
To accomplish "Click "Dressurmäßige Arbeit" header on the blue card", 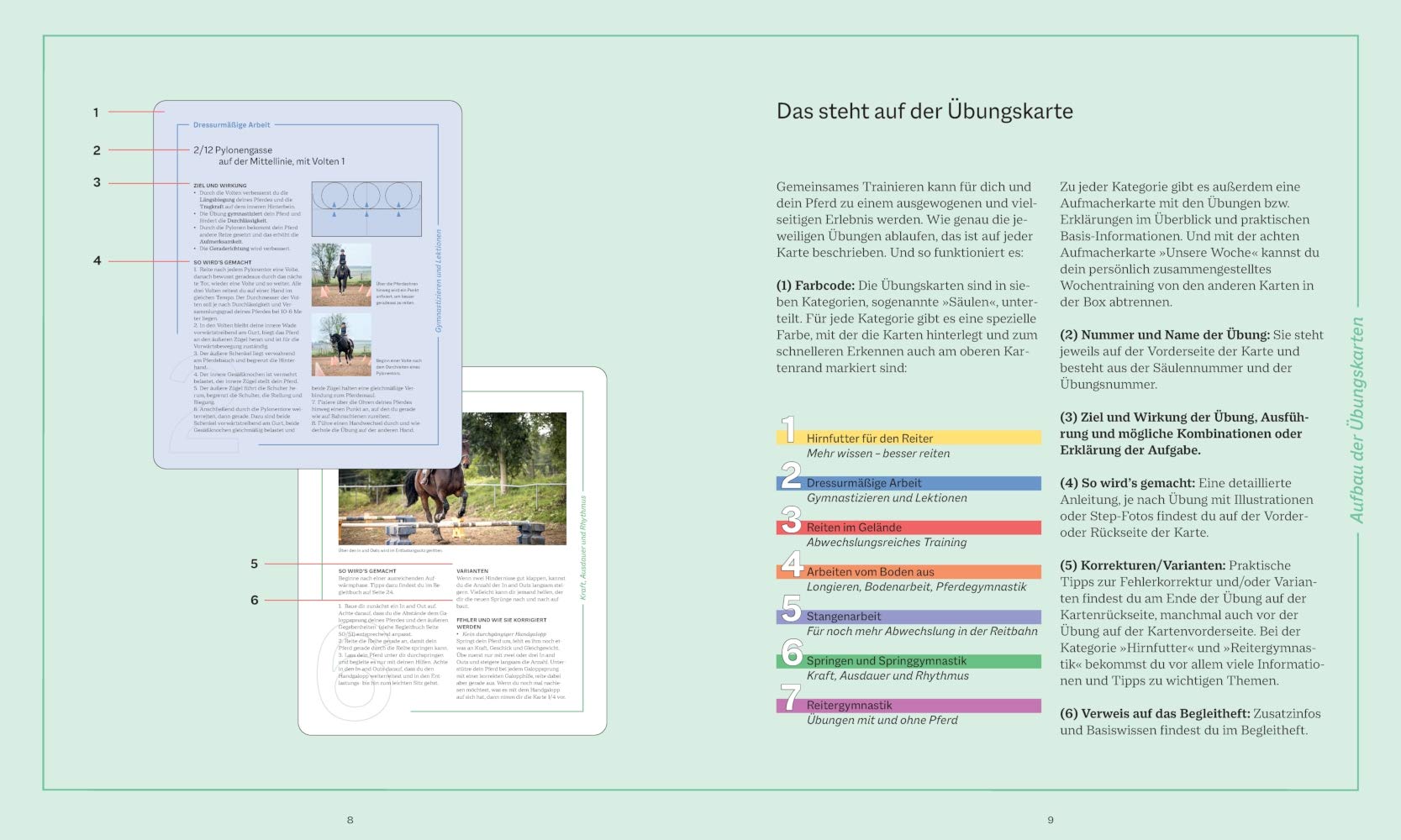I will [232, 125].
